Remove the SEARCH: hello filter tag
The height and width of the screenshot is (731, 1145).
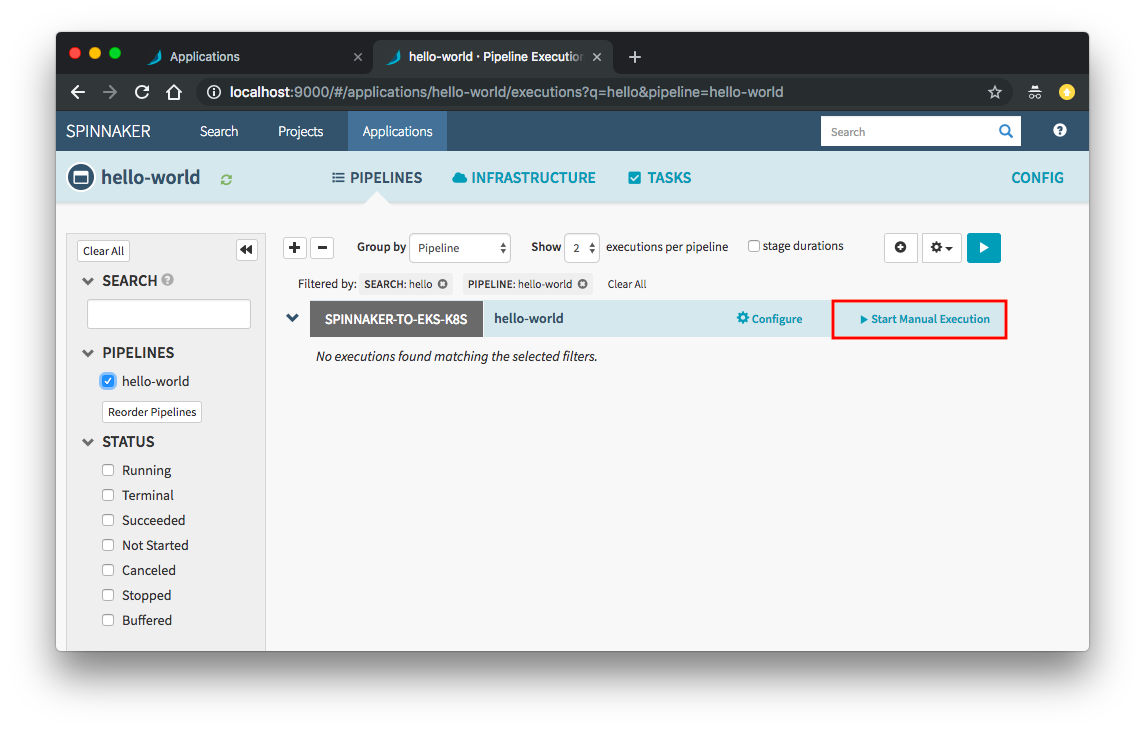[x=443, y=284]
